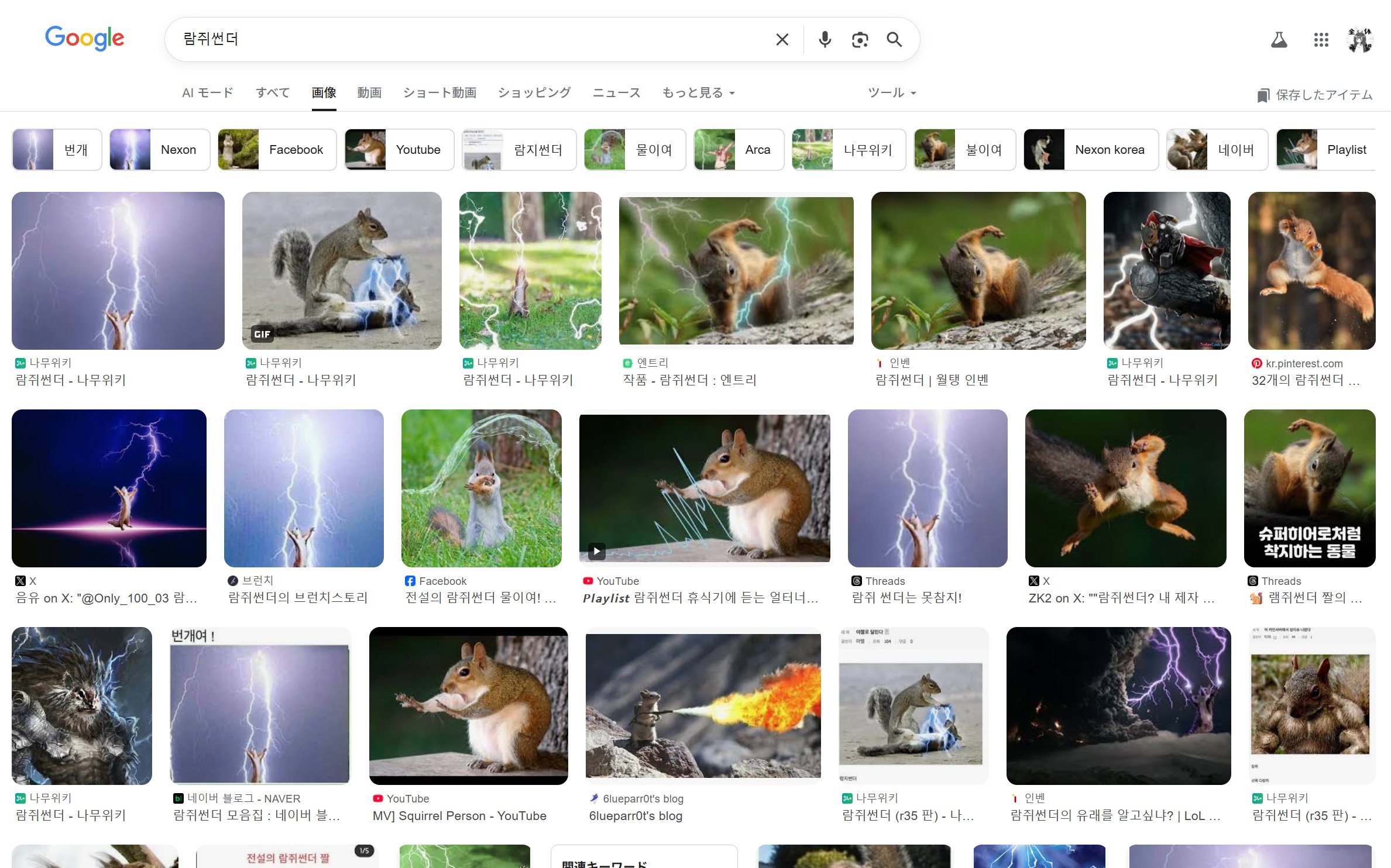Click the Google logo
Image resolution: width=1391 pixels, height=868 pixels.
84,38
